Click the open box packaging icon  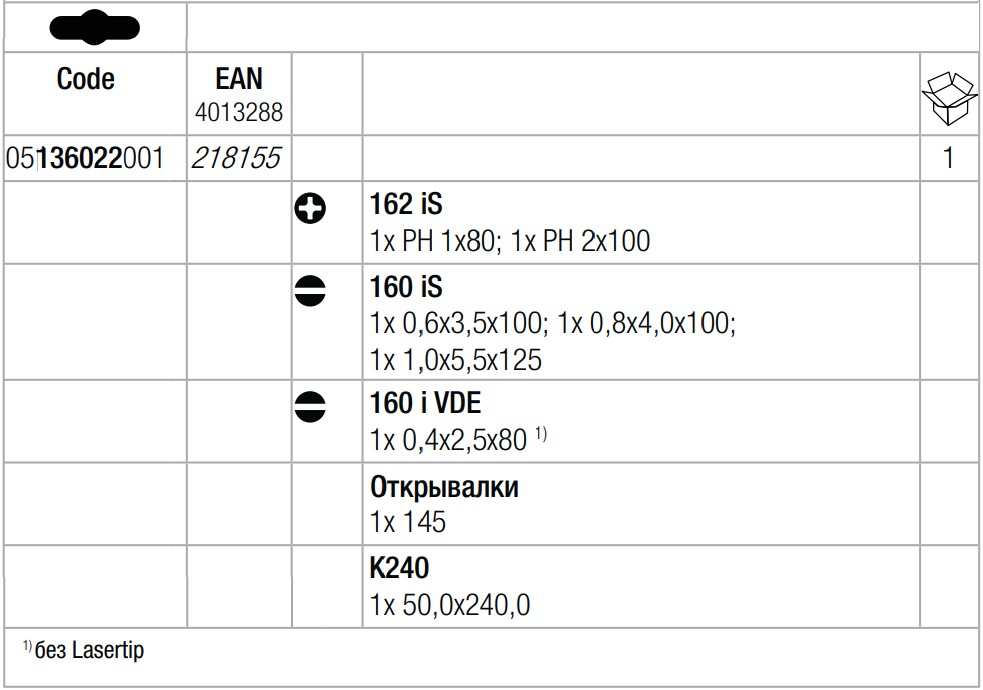click(x=949, y=98)
